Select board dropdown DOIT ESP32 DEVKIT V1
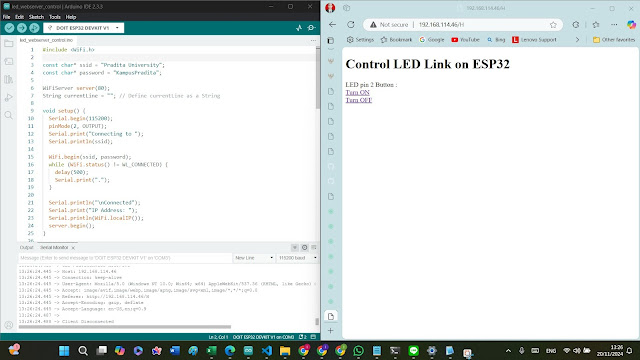Viewport: 640px width, 360px height. tap(84, 28)
